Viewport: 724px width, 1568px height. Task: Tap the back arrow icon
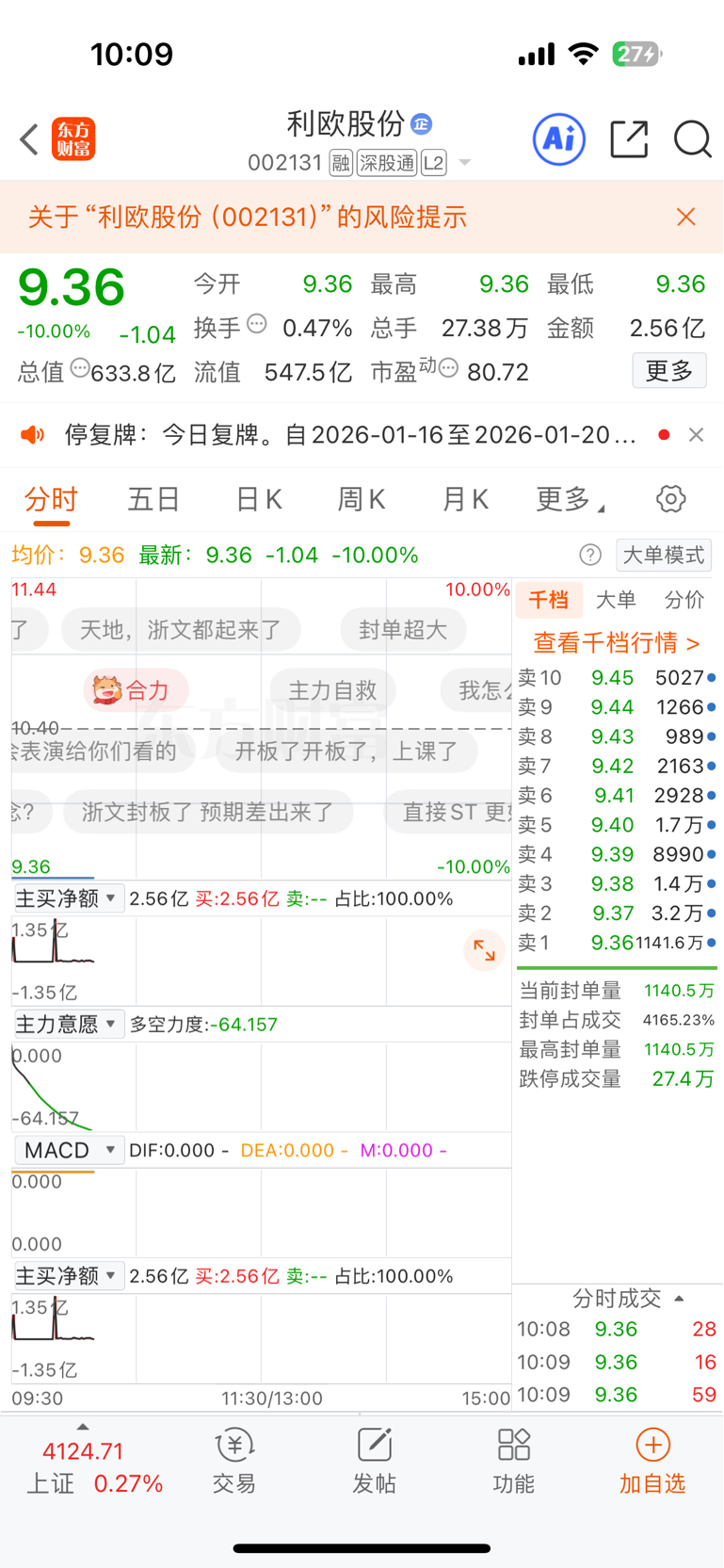(x=29, y=139)
